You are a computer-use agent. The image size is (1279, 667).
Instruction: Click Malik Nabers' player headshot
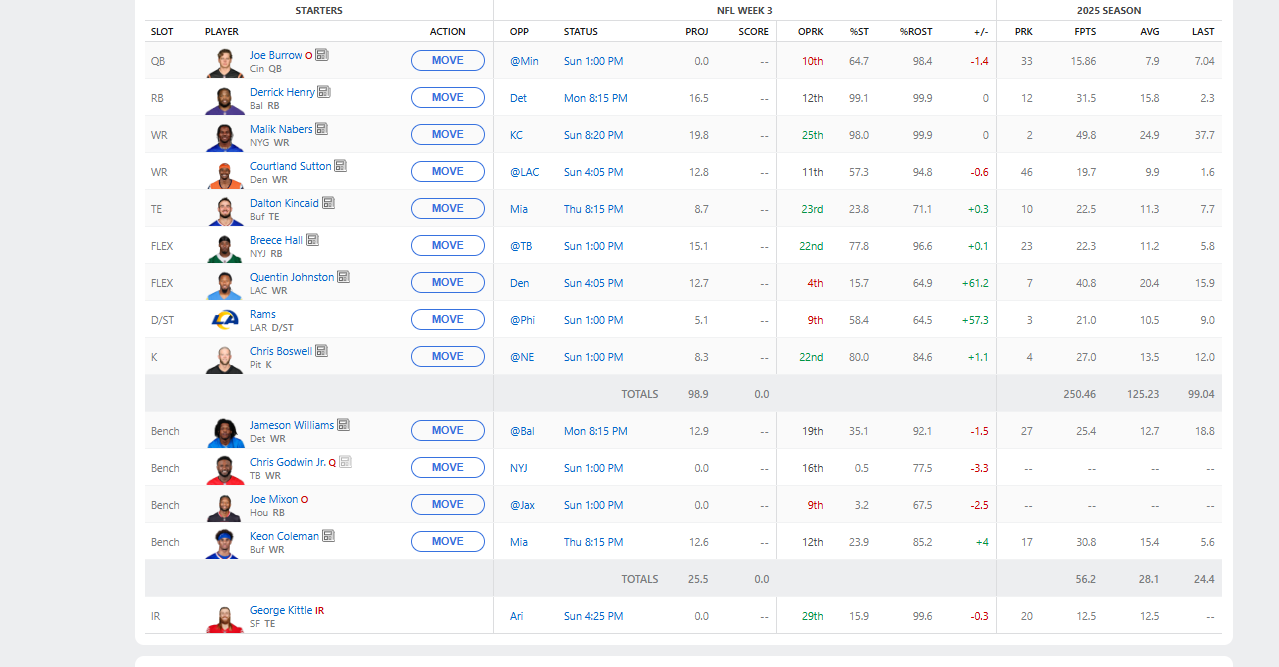(x=225, y=136)
